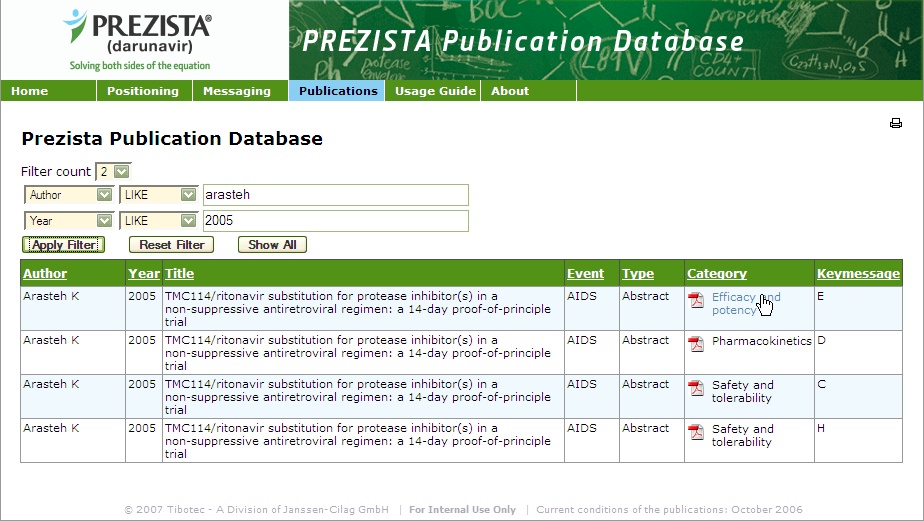
Task: Open PDF icon in Pharmacokinetics row
Action: point(697,344)
